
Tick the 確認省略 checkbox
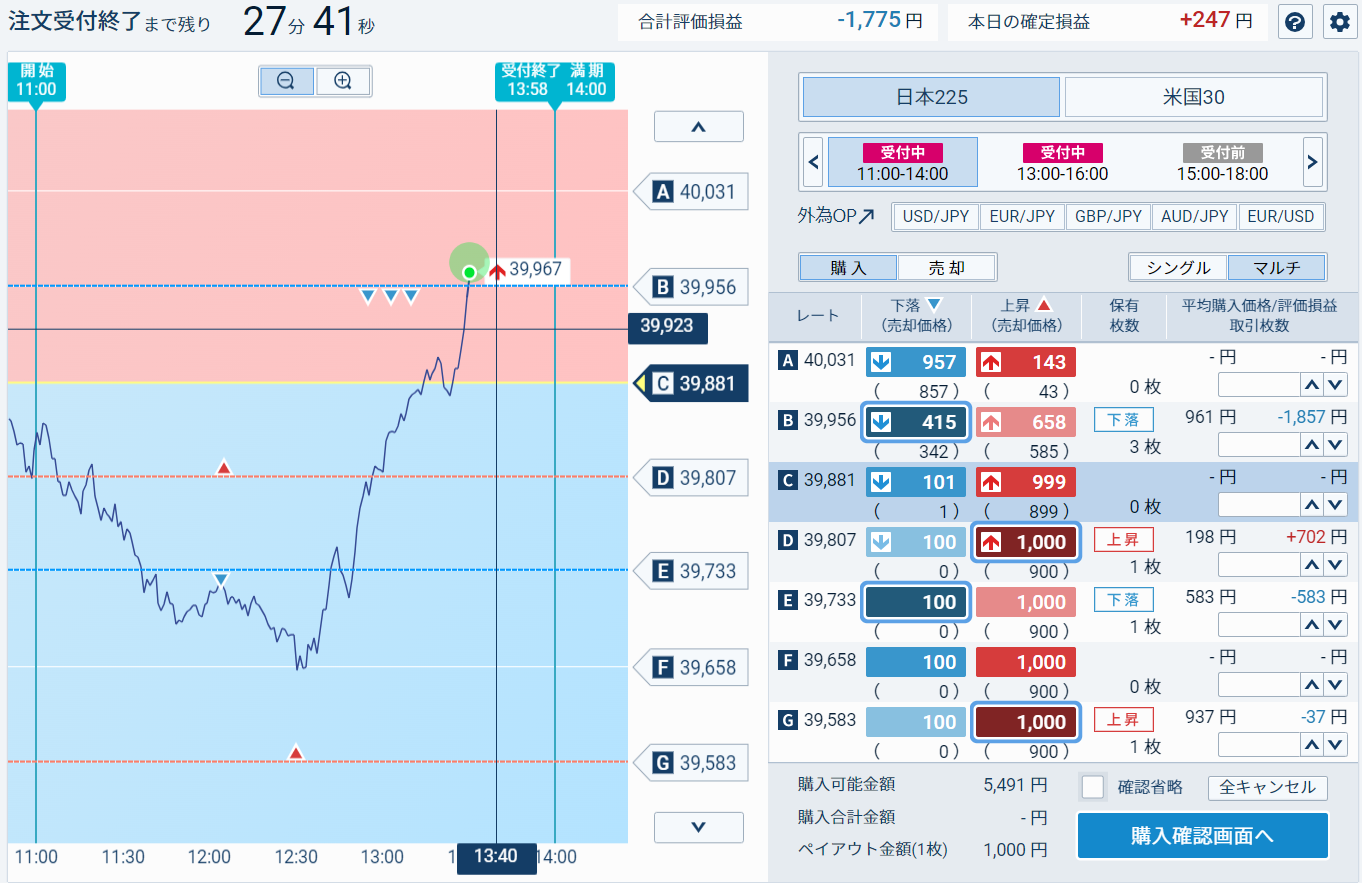(x=1093, y=787)
